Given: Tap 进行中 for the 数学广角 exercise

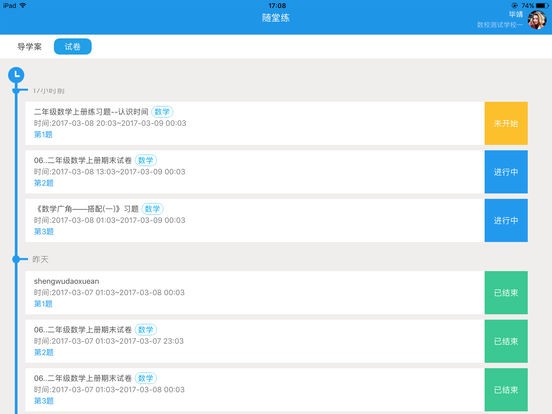Looking at the screenshot, I should (x=506, y=220).
